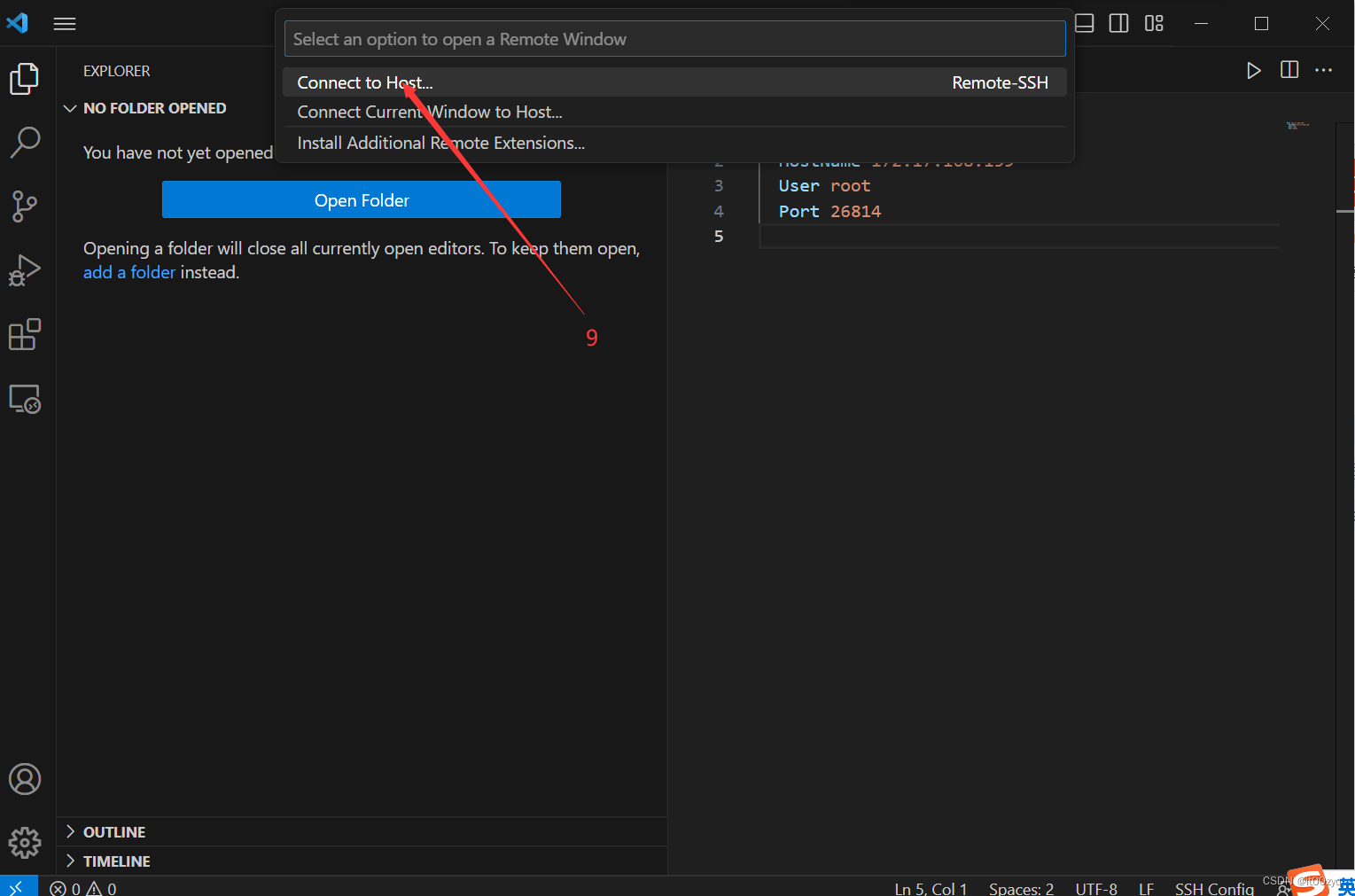This screenshot has width=1355, height=896.
Task: Open the Source Control view
Action: (25, 206)
